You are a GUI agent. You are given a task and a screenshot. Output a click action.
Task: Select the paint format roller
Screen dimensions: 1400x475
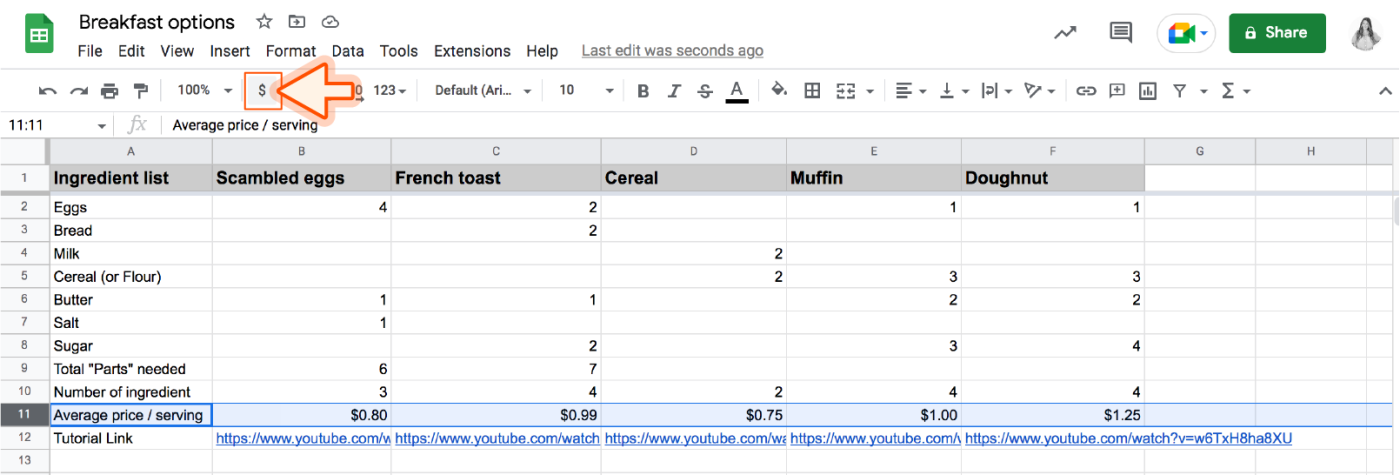tap(141, 91)
